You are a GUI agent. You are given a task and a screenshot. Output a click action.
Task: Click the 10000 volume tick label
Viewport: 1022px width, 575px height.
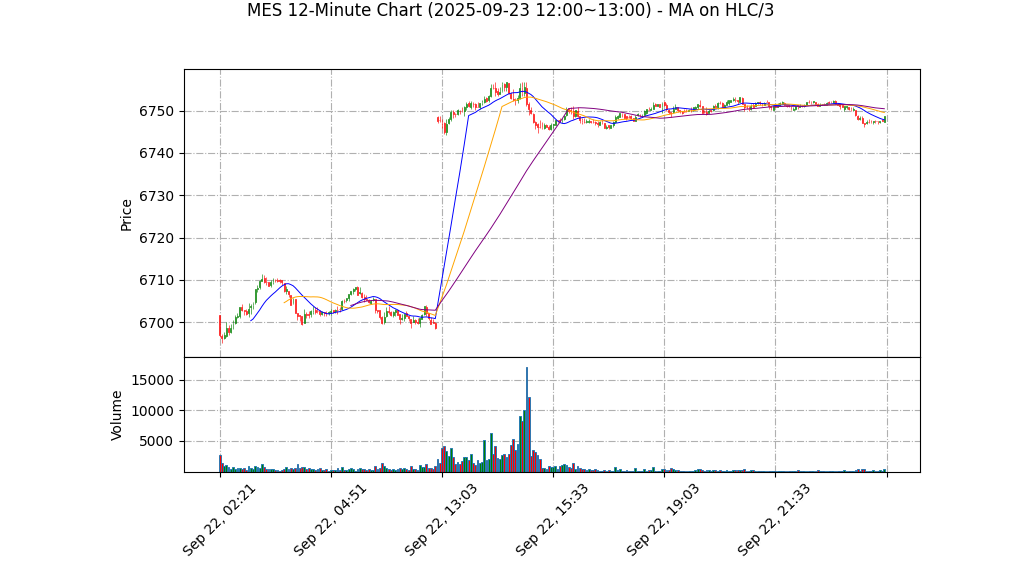tap(153, 411)
